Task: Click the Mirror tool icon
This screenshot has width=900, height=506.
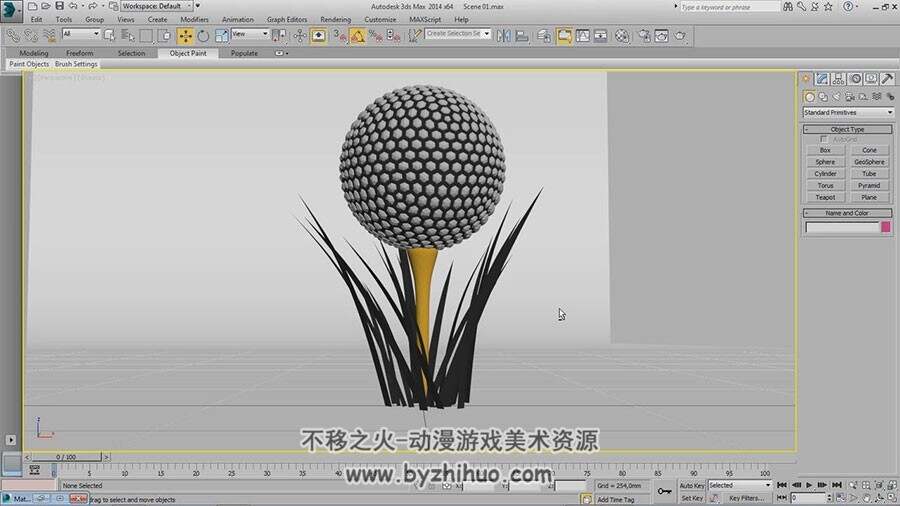Action: 503,36
